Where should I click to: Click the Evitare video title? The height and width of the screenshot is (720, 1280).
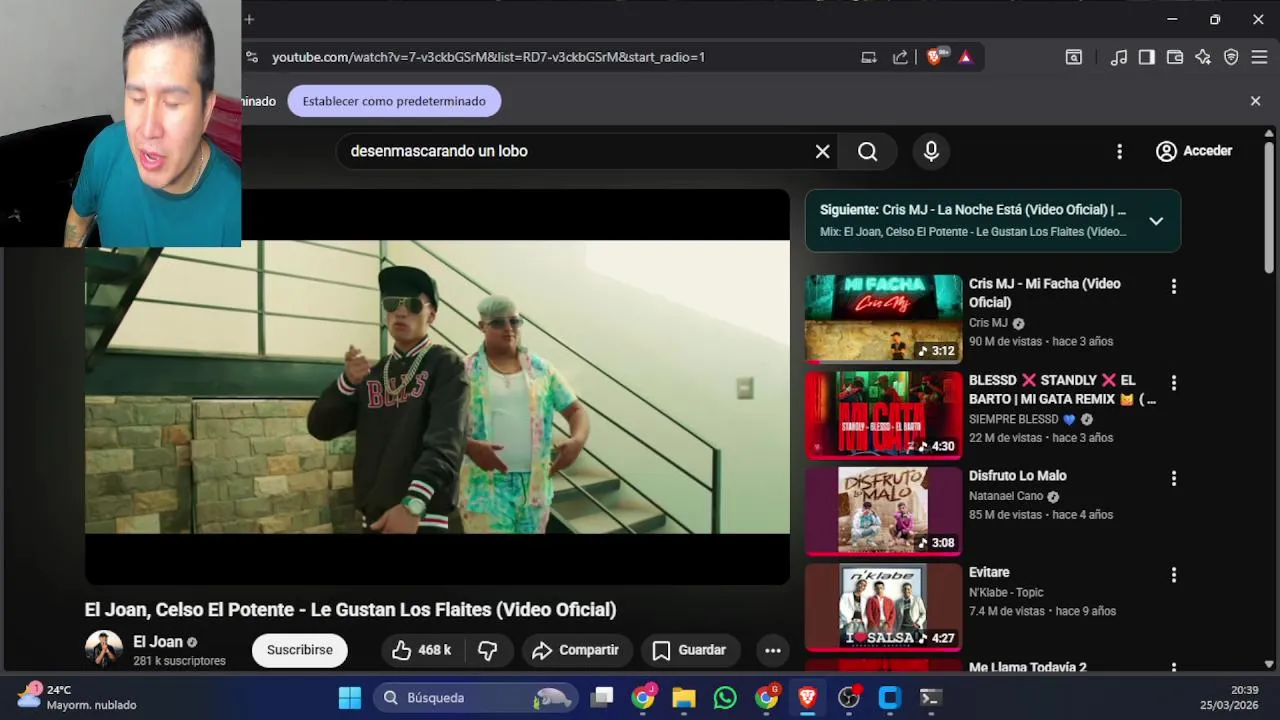tap(989, 572)
